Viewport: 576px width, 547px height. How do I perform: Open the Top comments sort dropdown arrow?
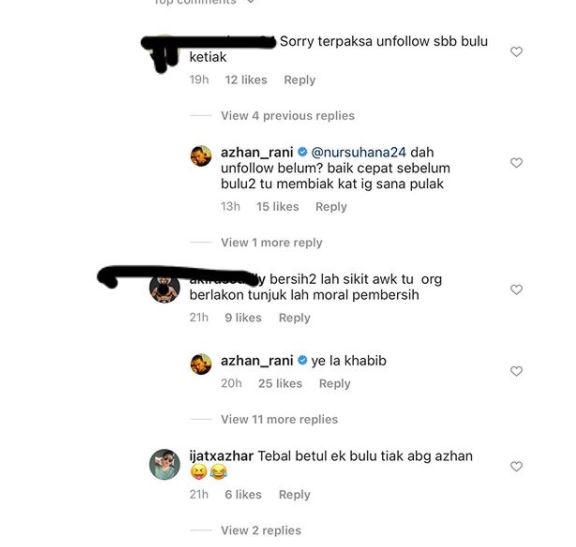coord(251,2)
